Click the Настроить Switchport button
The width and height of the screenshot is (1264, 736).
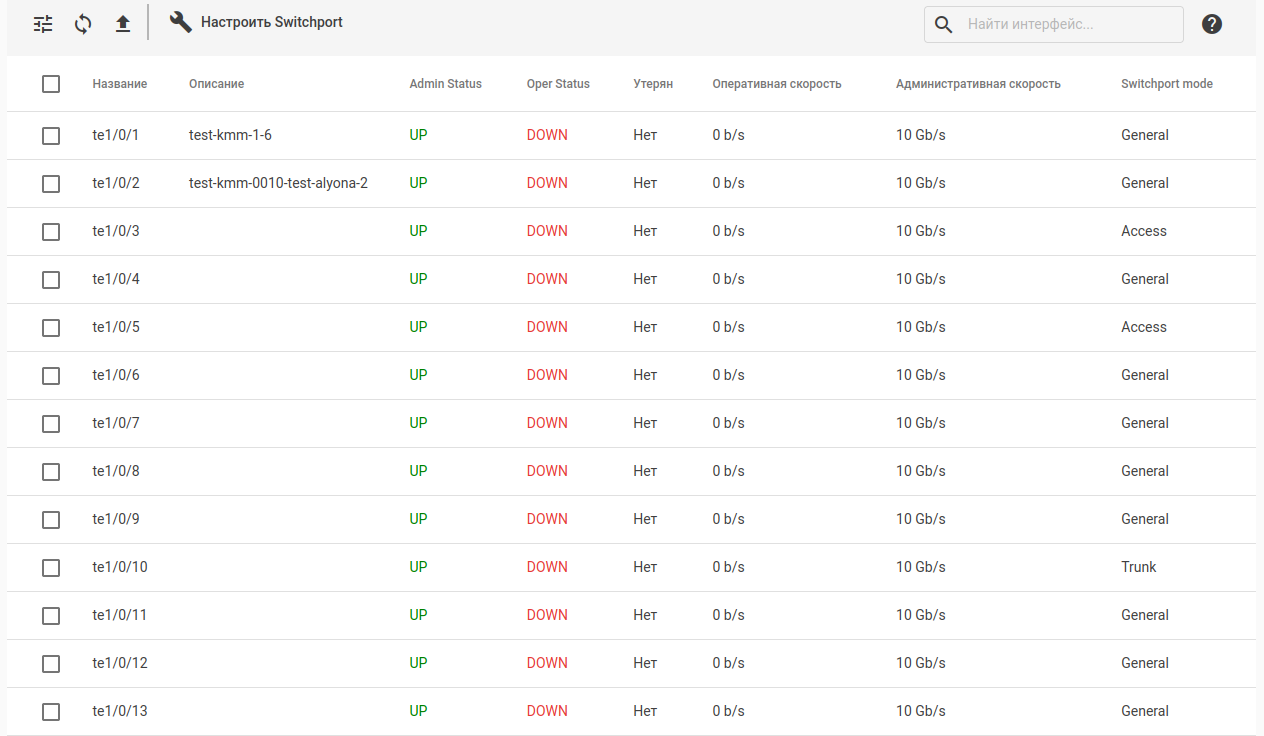(271, 22)
